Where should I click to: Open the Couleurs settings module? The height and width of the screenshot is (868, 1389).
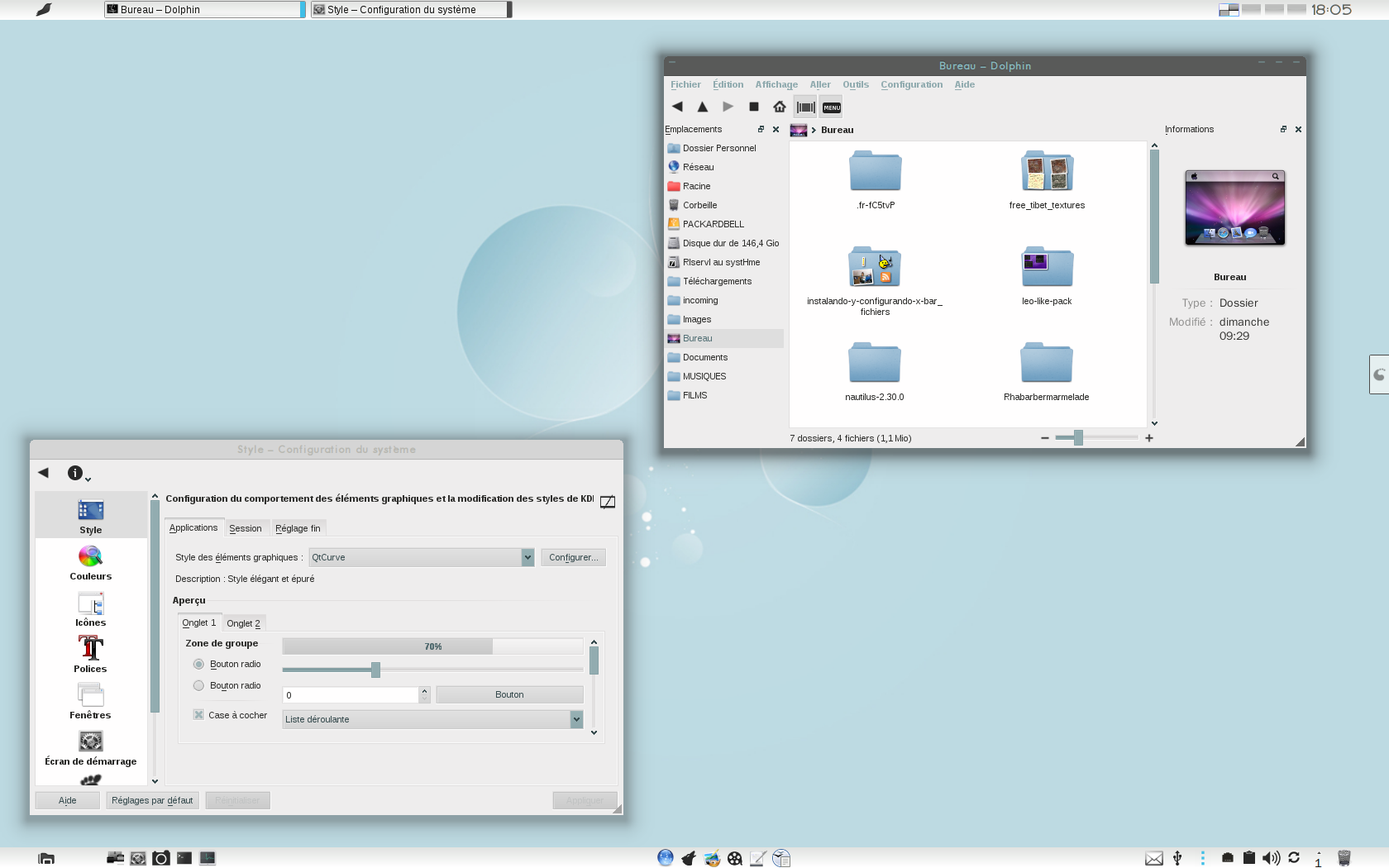point(91,563)
